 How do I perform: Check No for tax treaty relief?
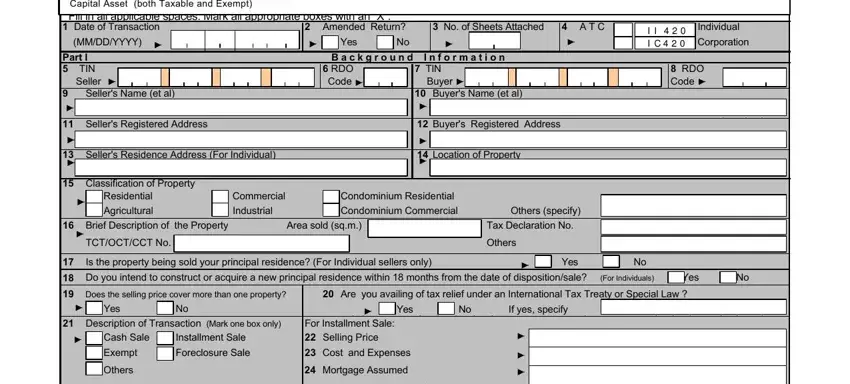tap(446, 309)
